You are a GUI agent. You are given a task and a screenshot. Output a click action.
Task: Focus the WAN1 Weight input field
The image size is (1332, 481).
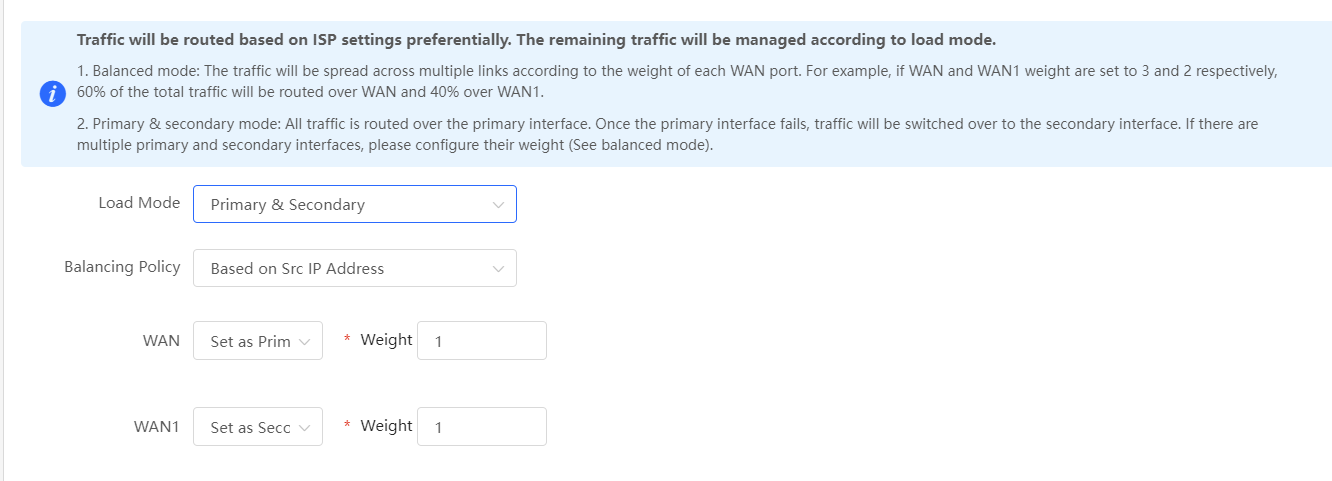point(482,427)
